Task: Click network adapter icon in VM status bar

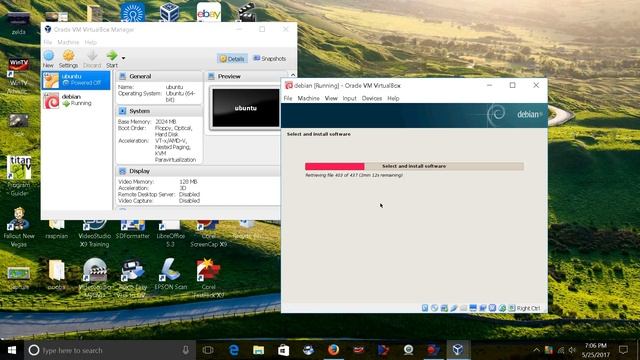Action: click(444, 308)
